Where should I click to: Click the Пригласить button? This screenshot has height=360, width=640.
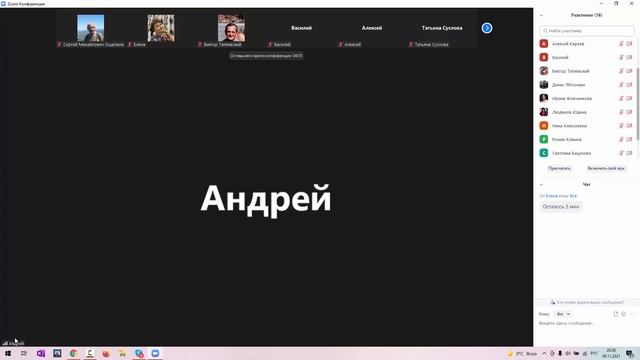[x=559, y=168]
